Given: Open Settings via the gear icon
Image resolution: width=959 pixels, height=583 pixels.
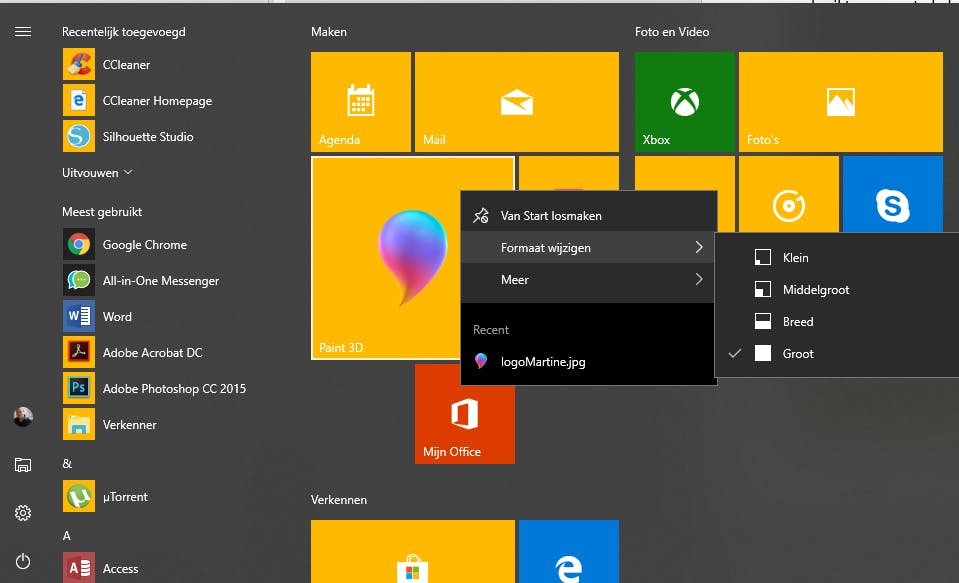Looking at the screenshot, I should [23, 513].
